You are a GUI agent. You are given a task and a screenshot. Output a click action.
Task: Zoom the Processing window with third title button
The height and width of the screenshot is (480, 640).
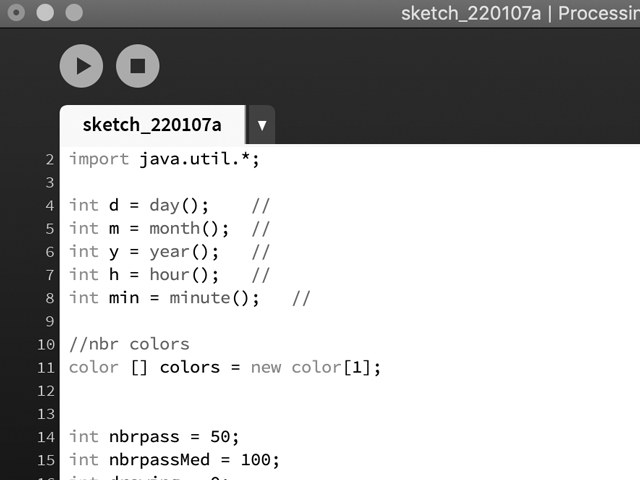pos(74,13)
